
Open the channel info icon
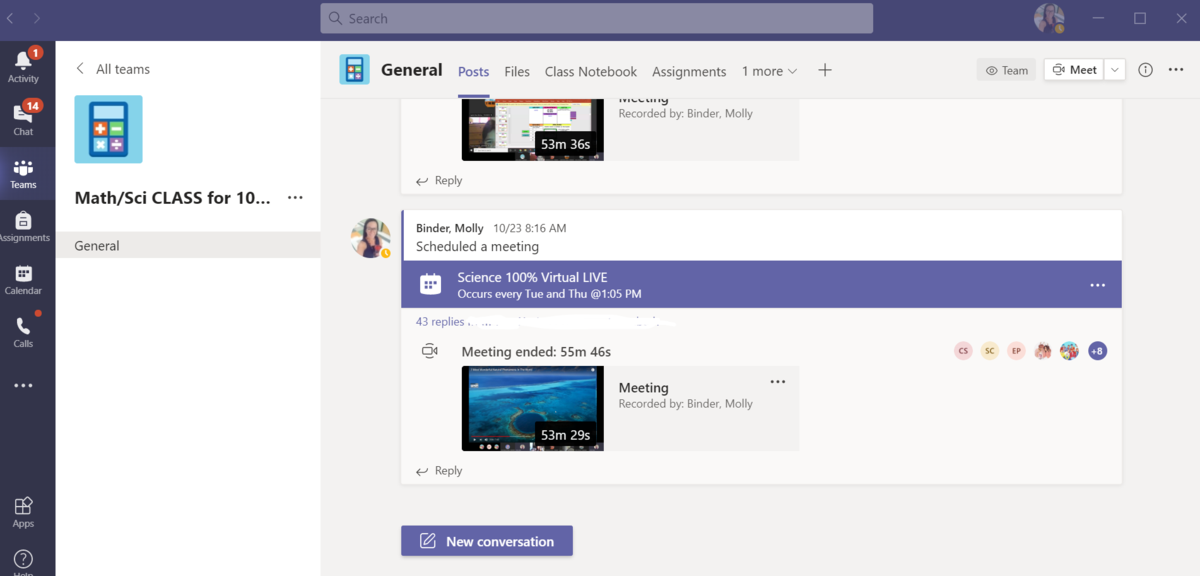click(x=1146, y=70)
